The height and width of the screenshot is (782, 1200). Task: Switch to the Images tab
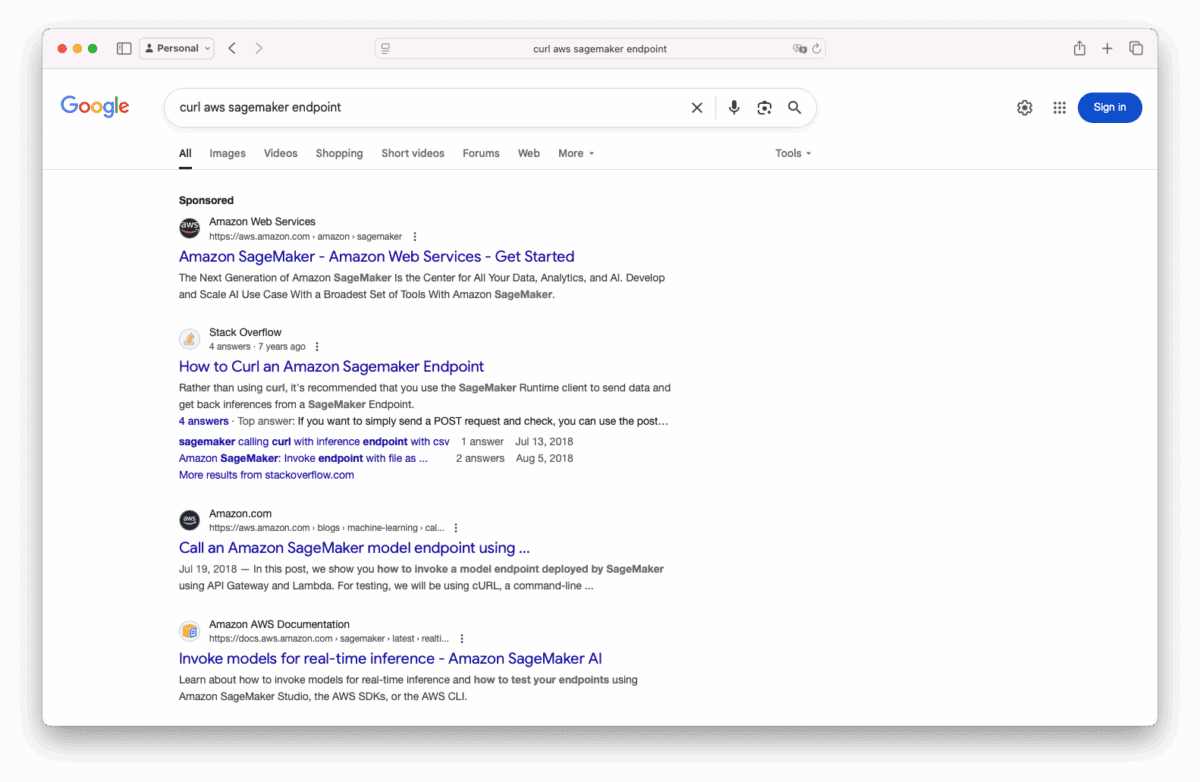pyautogui.click(x=227, y=153)
